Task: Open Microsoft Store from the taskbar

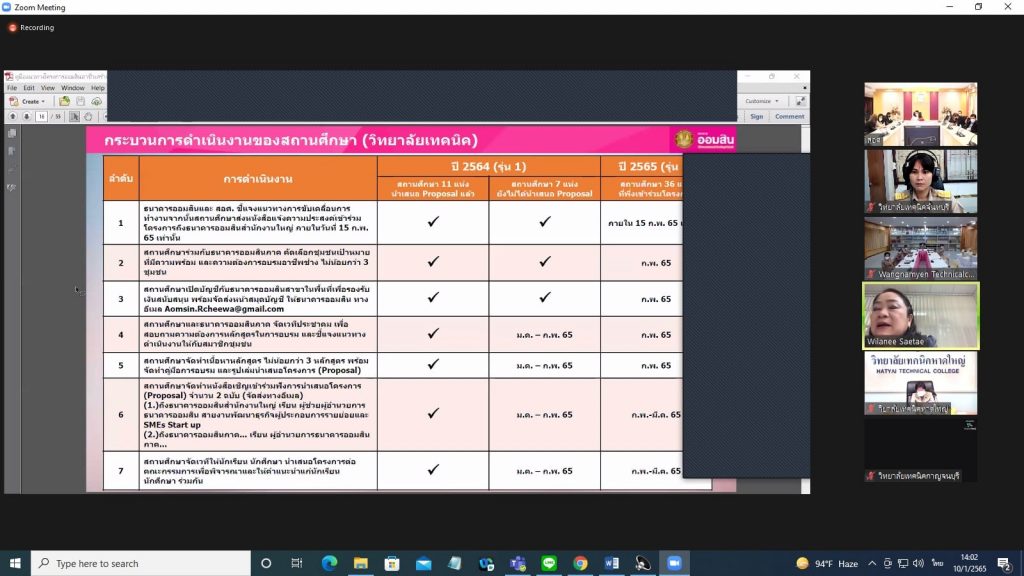Action: pyautogui.click(x=392, y=563)
